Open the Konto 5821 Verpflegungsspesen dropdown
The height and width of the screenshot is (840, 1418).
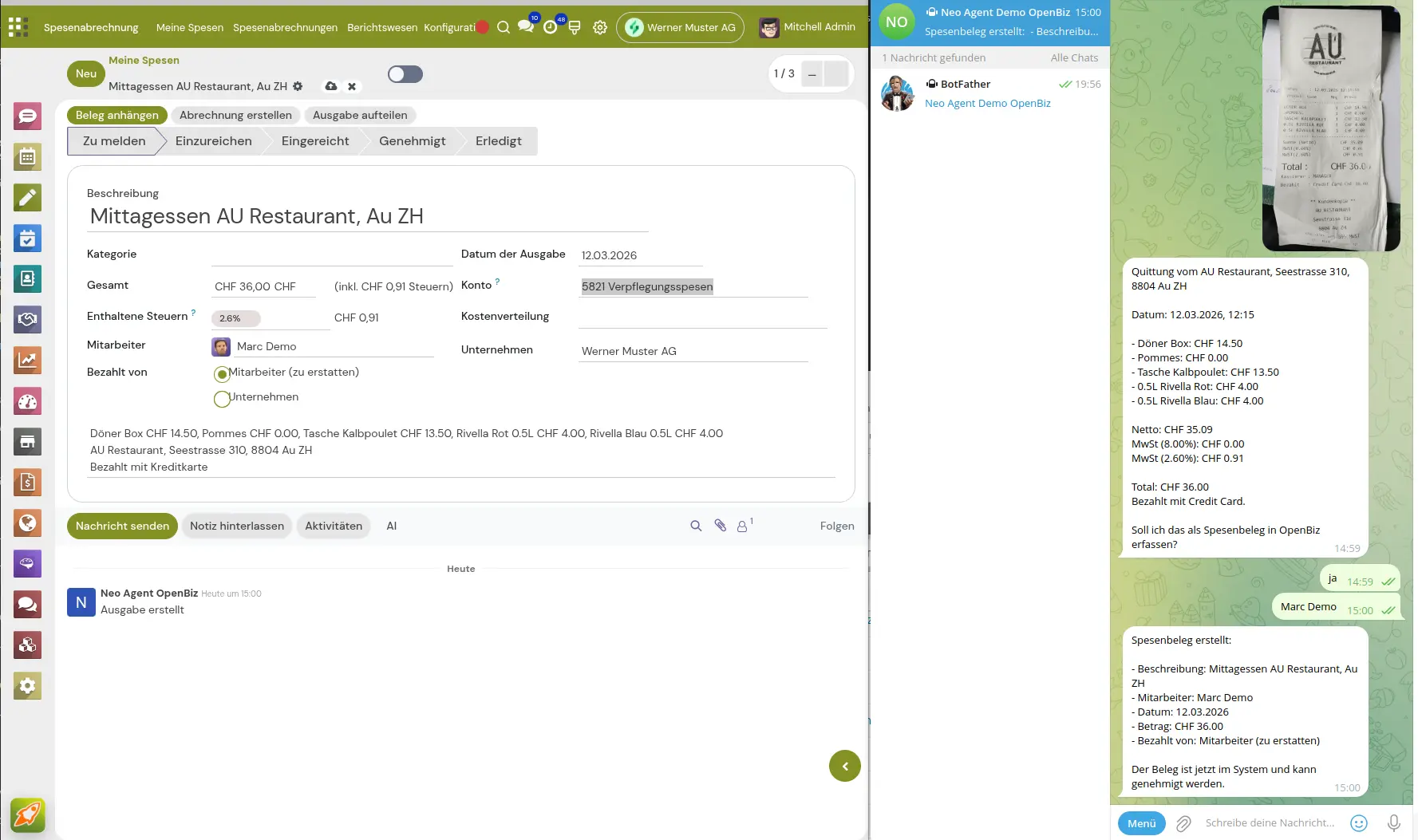coord(693,286)
